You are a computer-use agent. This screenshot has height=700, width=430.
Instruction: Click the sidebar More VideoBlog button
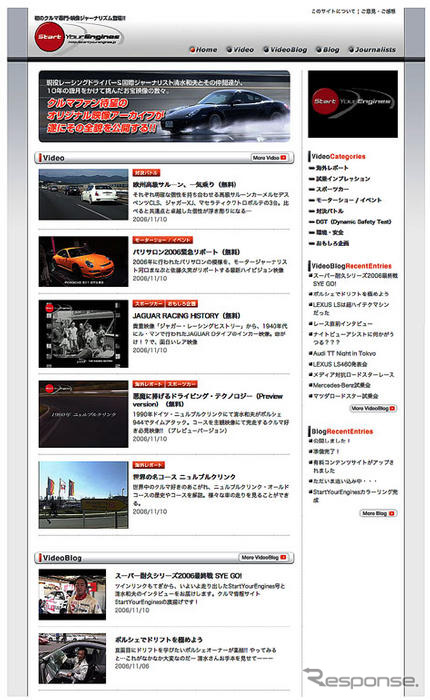point(373,408)
